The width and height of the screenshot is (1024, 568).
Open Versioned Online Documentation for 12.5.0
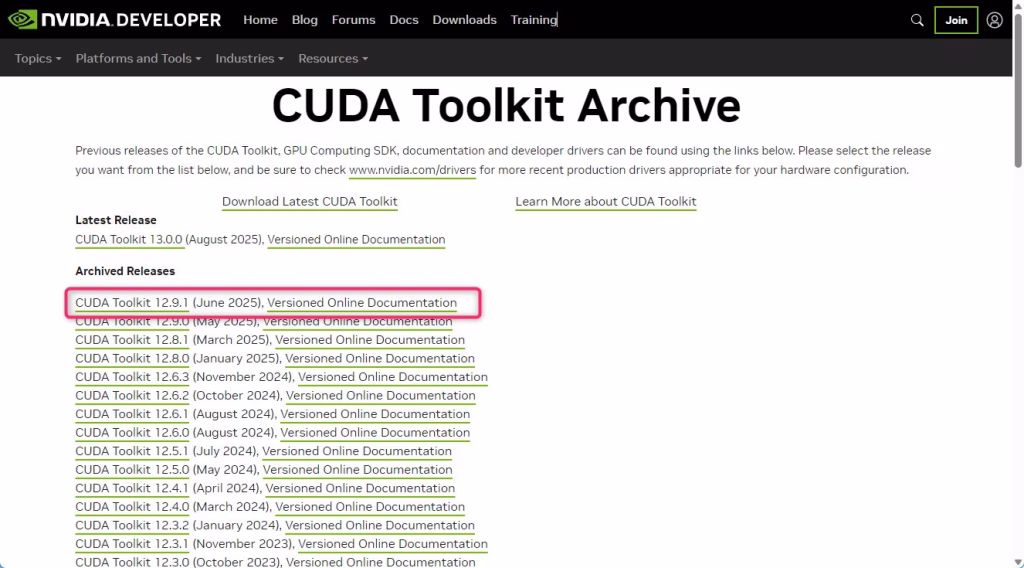pyautogui.click(x=357, y=470)
